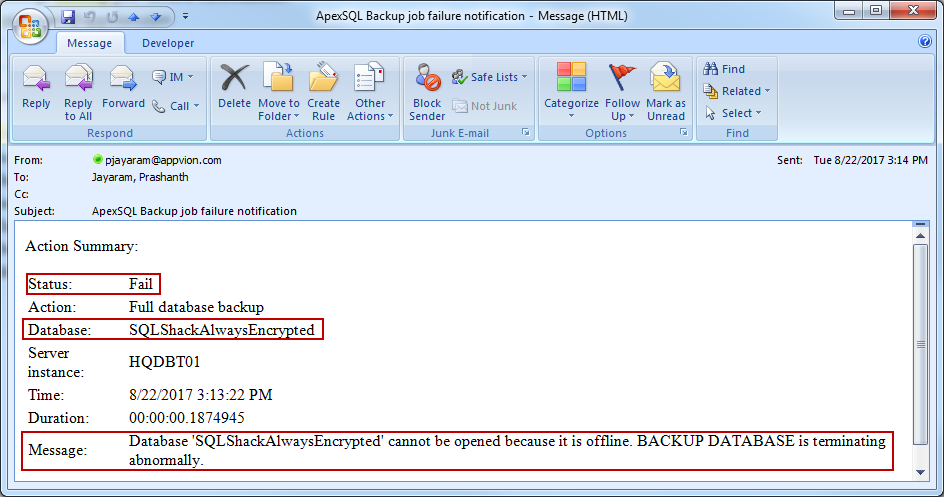Click recipient Jayaram, Prashanth

click(140, 177)
